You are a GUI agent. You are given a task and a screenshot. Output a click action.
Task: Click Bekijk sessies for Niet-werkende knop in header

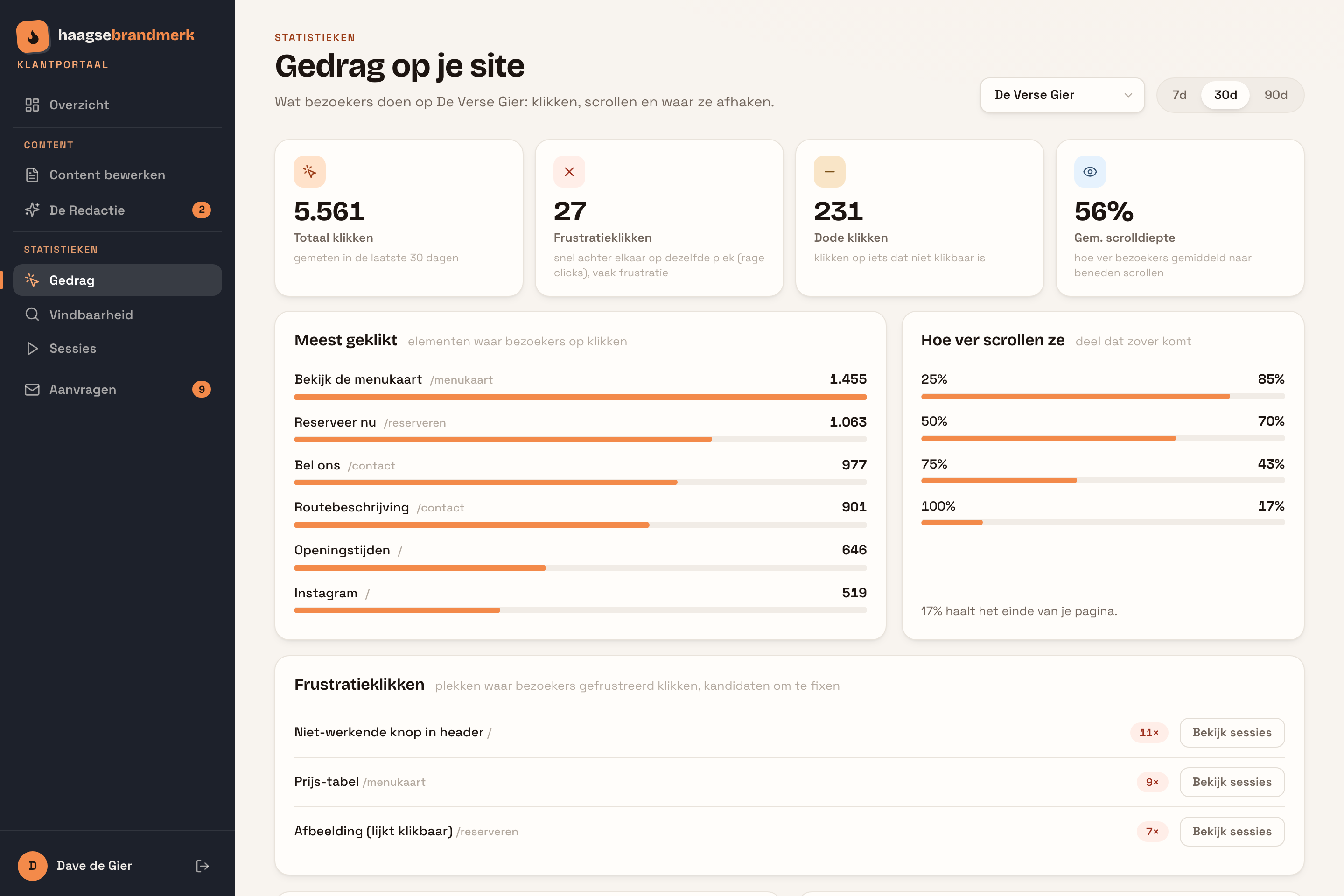pos(1232,733)
